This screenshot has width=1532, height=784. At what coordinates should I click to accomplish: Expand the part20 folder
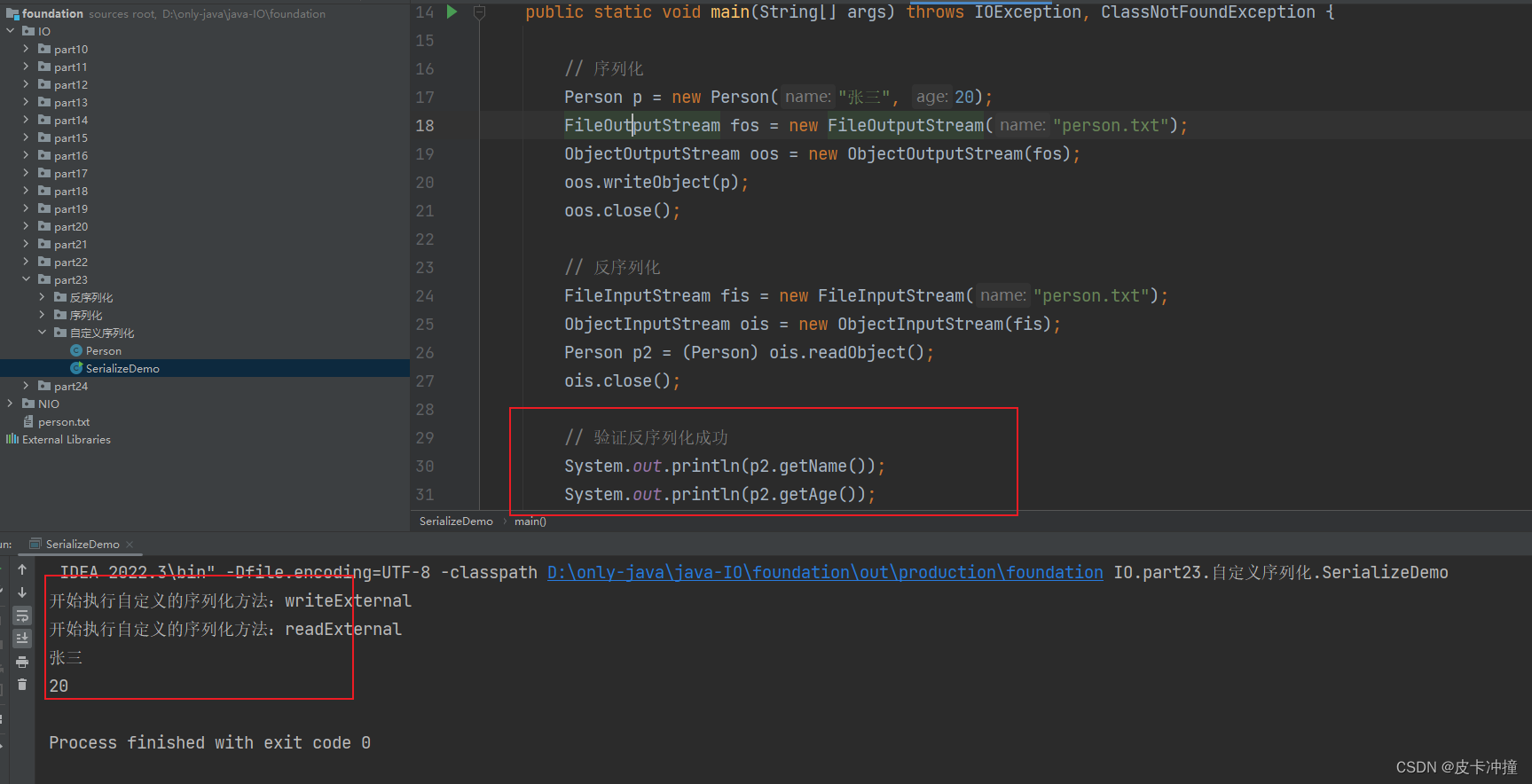point(27,226)
